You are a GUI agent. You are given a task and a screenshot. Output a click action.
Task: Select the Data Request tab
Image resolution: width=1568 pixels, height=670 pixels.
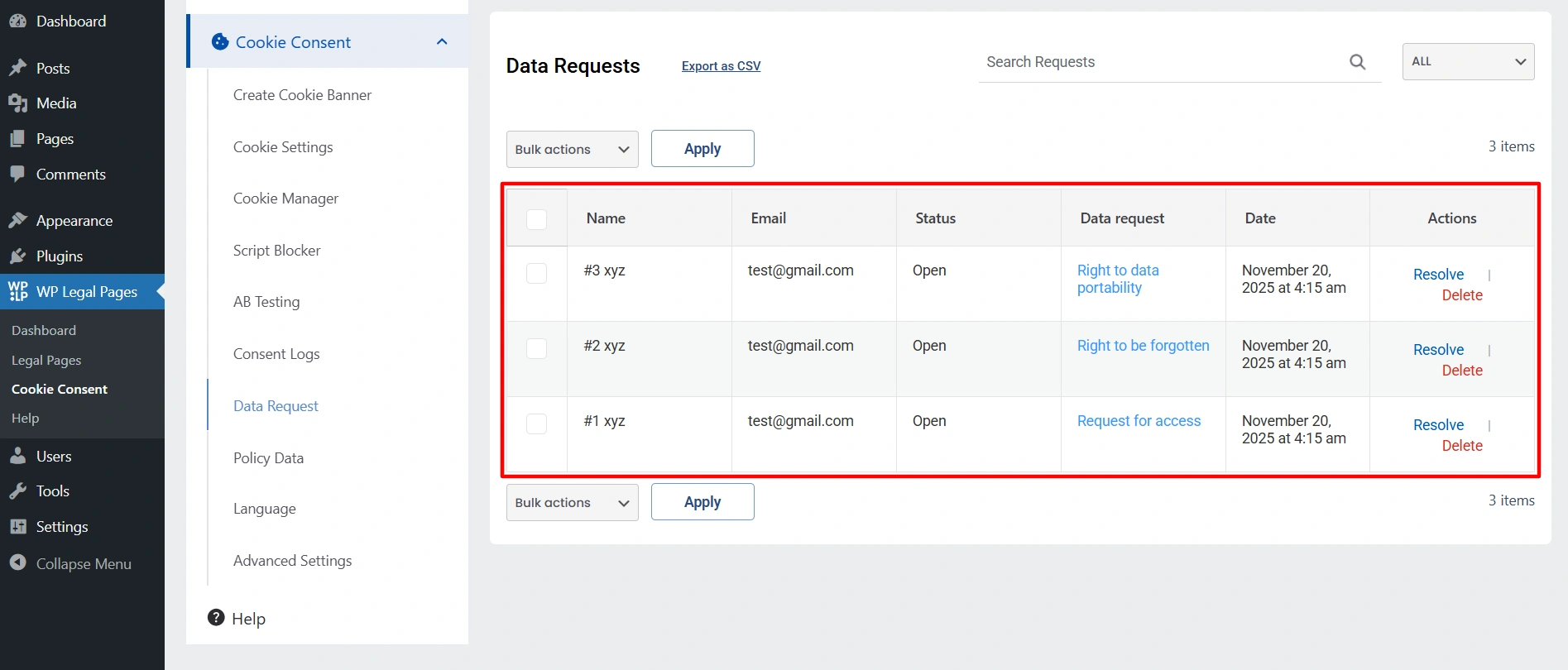tap(276, 406)
